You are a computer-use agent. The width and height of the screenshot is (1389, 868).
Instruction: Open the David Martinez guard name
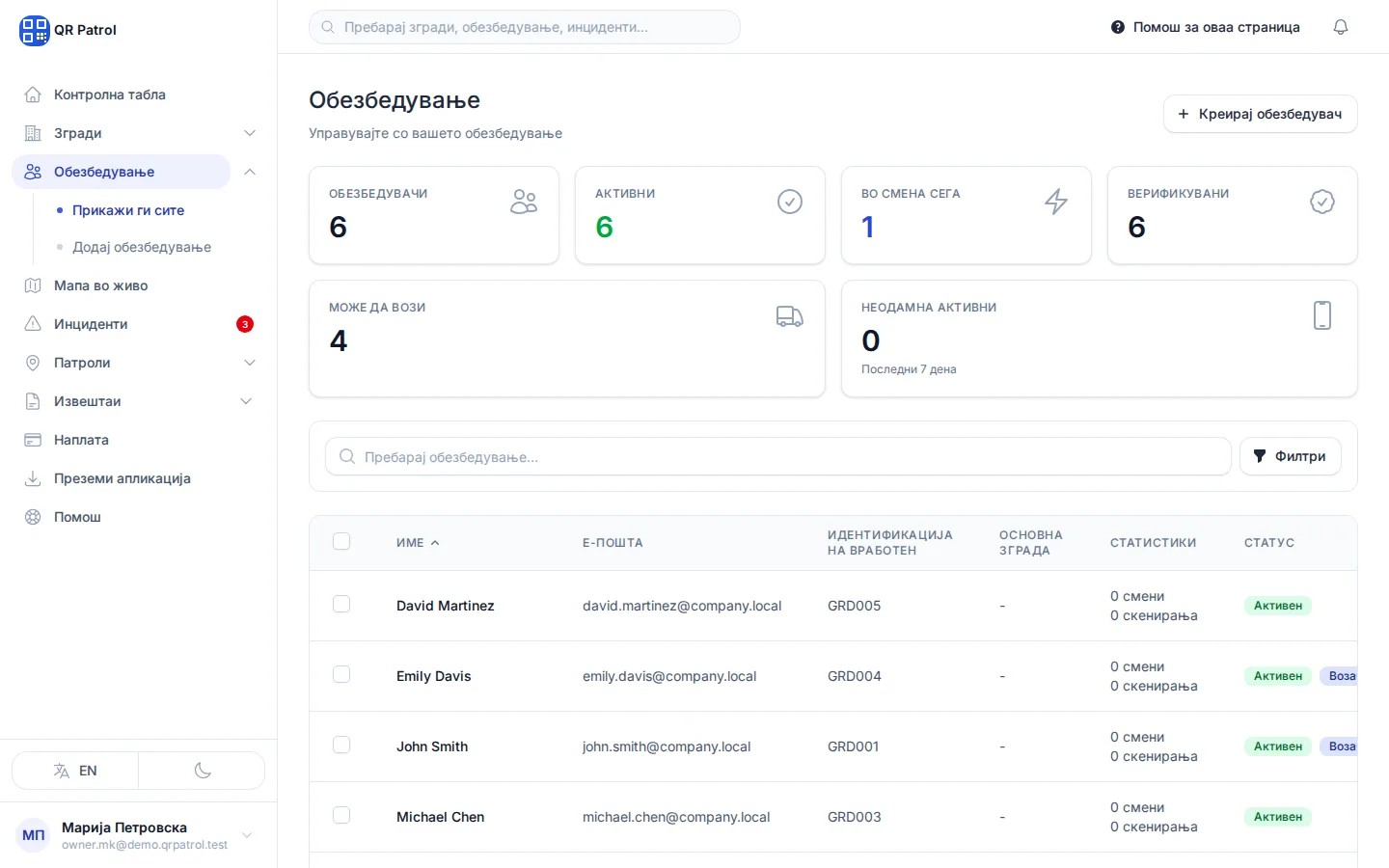446,606
